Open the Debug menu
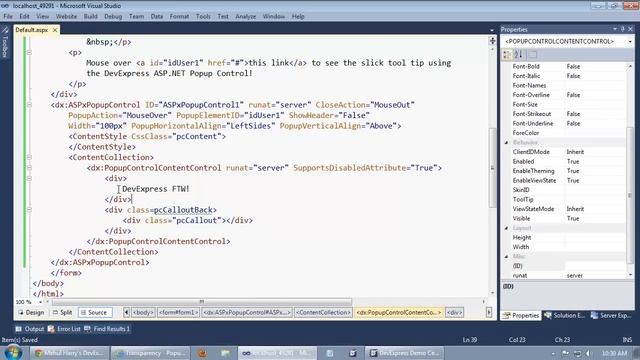640x360 pixels. click(113, 16)
